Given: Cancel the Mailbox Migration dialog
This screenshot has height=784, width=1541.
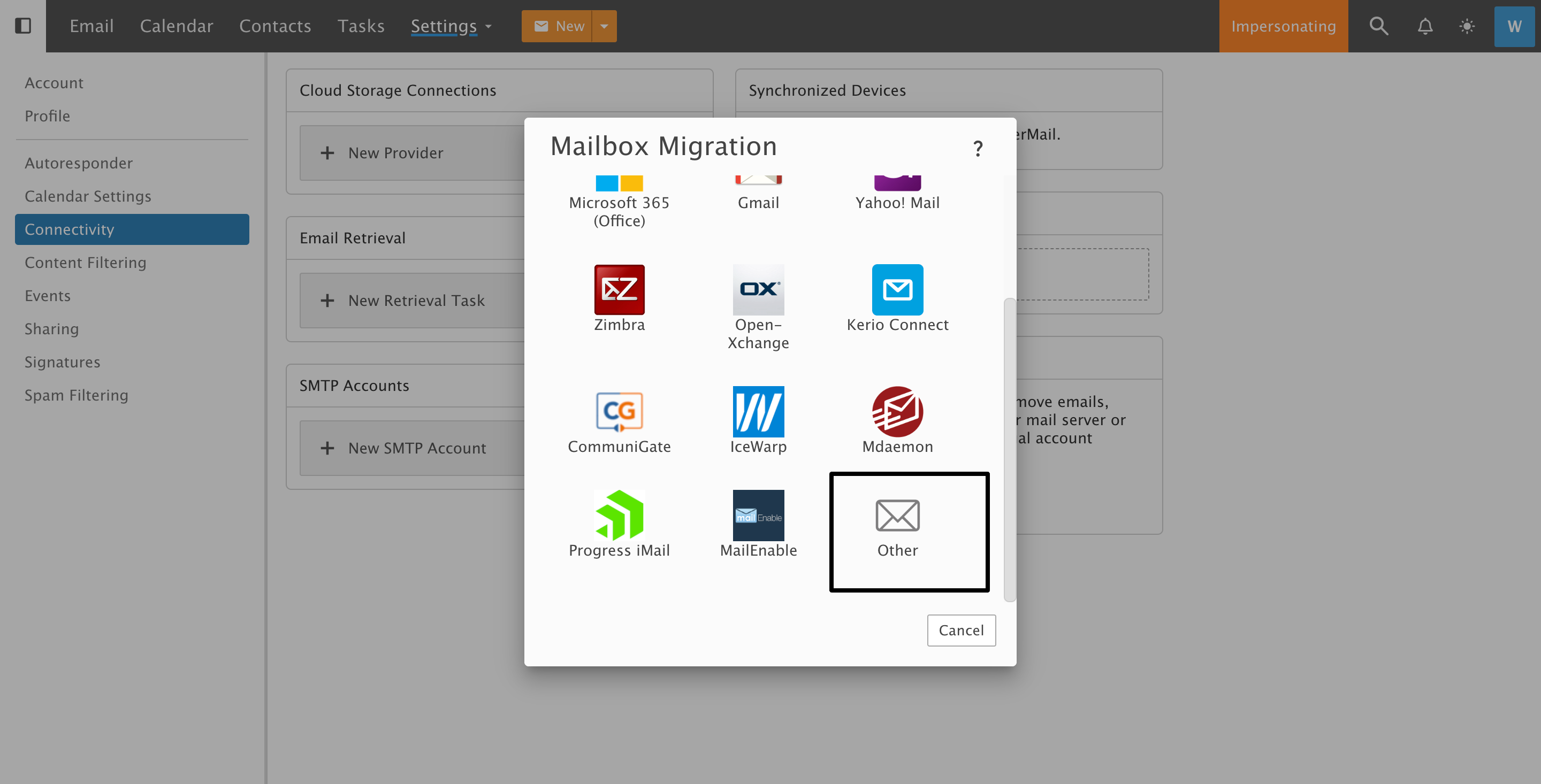Looking at the screenshot, I should click(x=961, y=629).
